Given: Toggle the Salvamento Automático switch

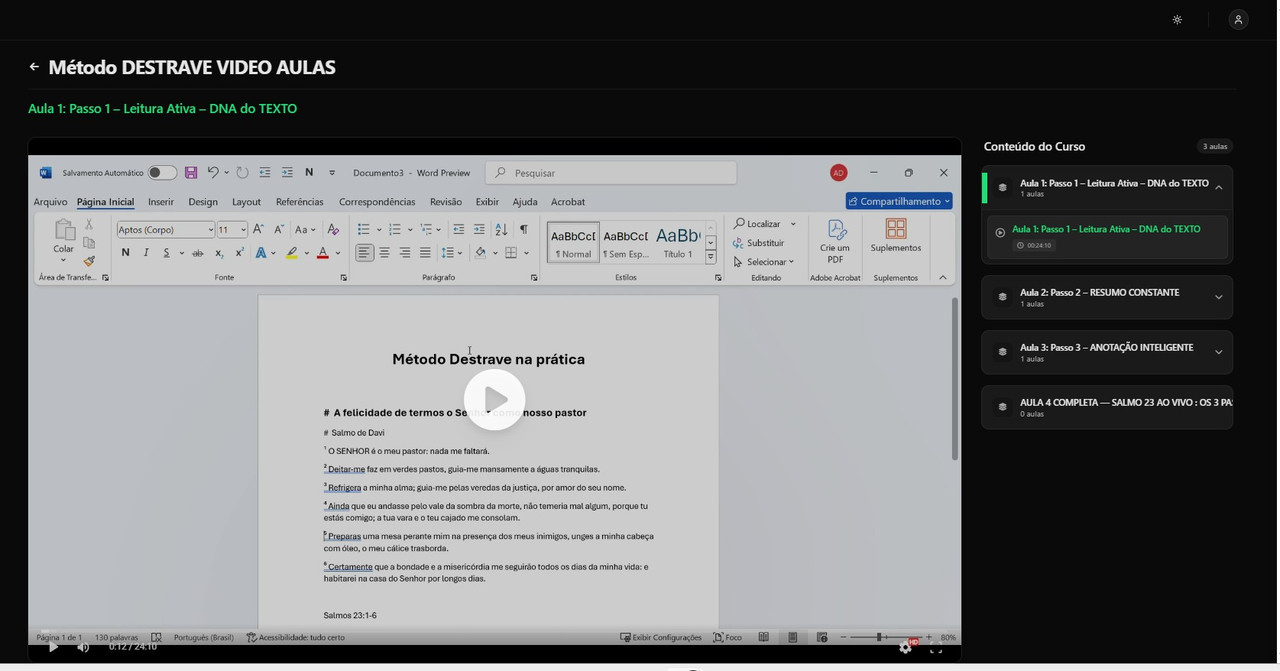Looking at the screenshot, I should coord(162,173).
